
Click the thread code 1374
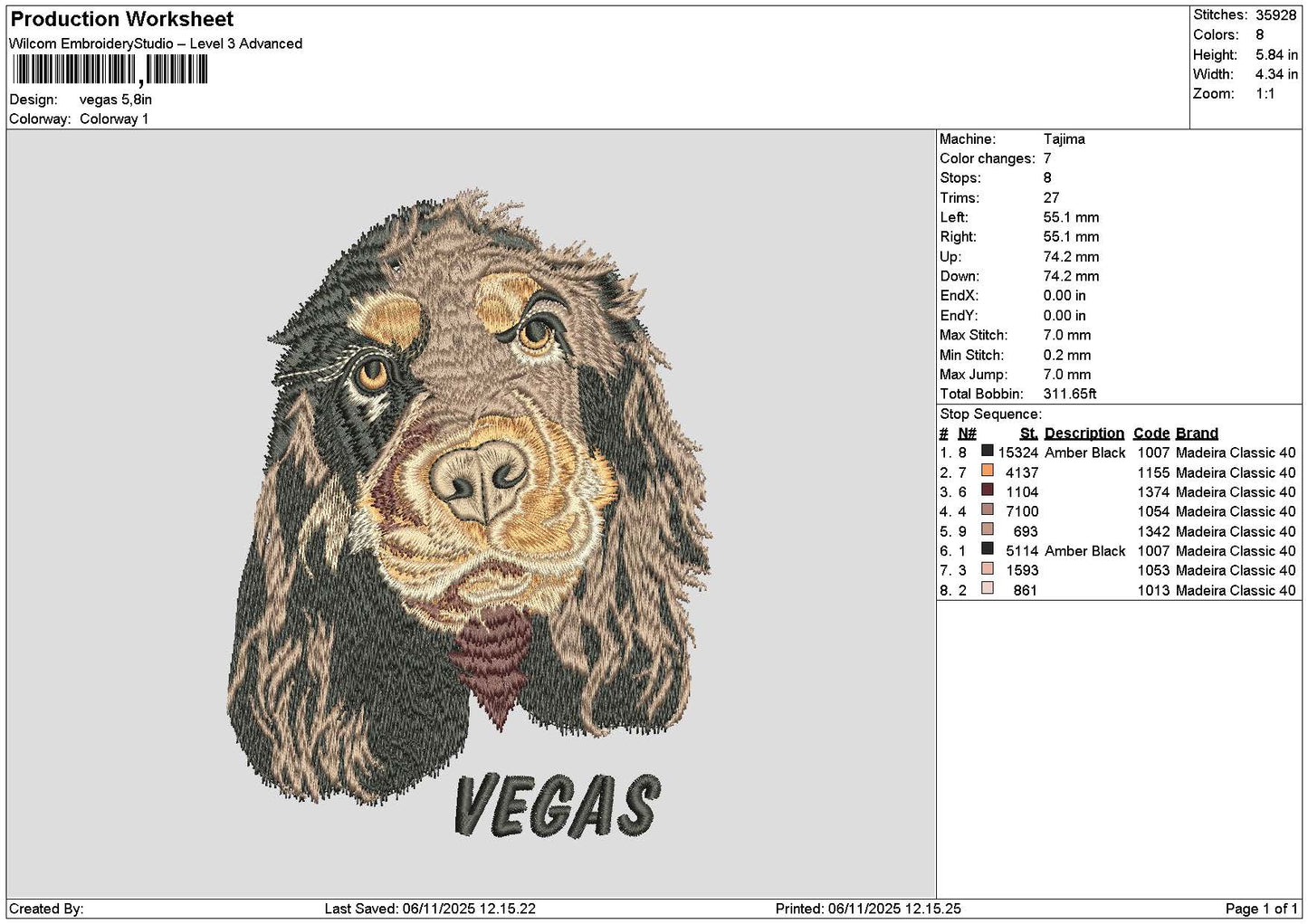[x=1154, y=492]
